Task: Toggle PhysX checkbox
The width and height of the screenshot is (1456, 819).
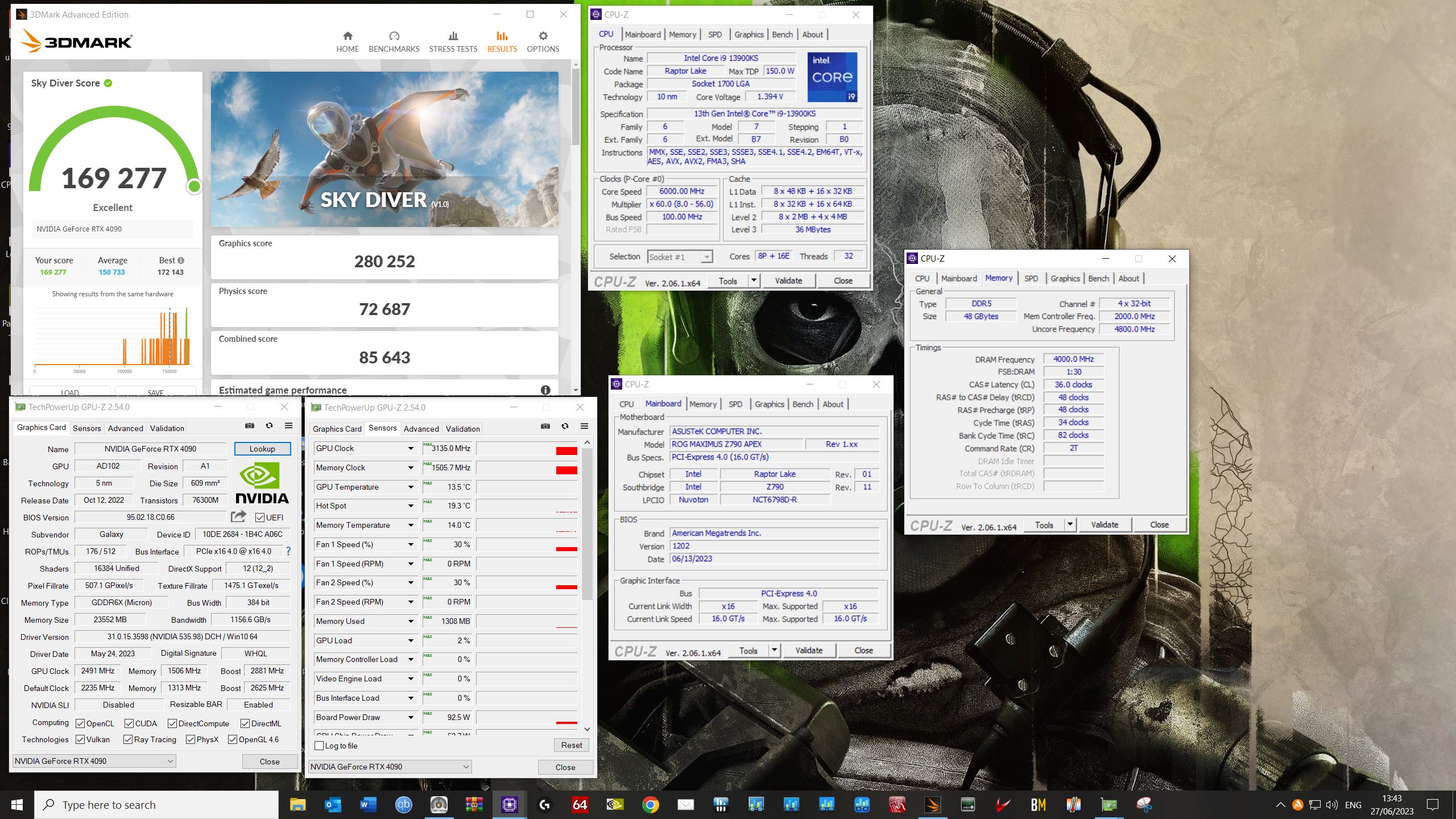Action: tap(191, 739)
